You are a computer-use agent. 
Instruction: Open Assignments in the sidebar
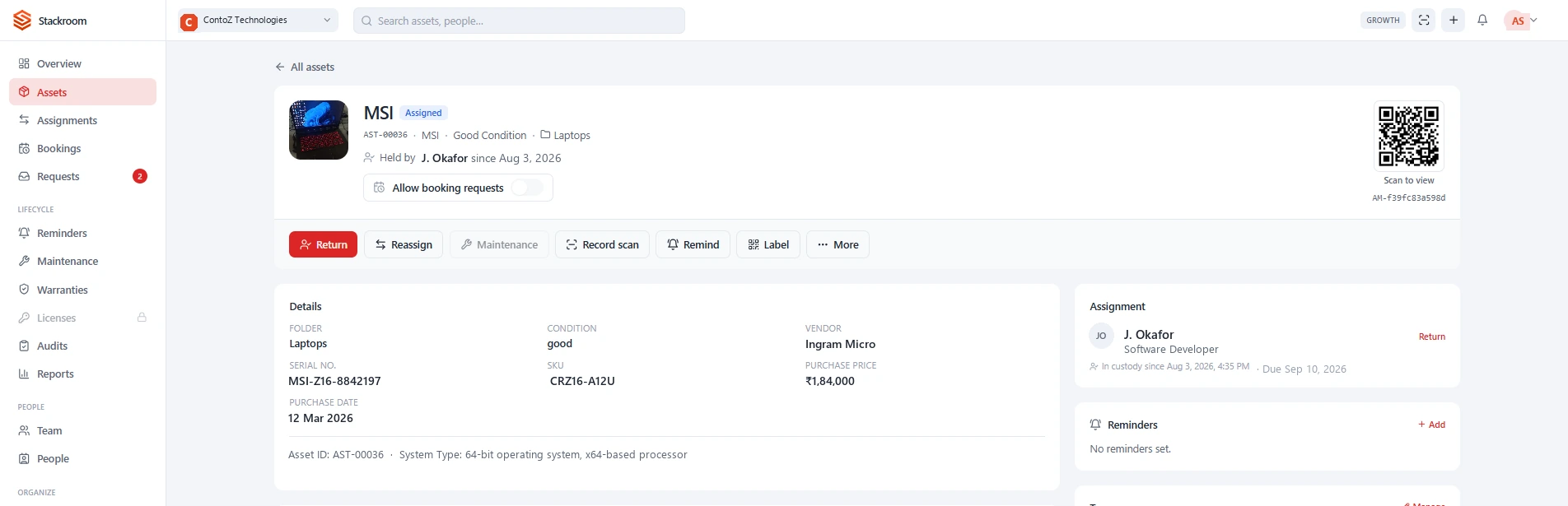click(x=82, y=120)
